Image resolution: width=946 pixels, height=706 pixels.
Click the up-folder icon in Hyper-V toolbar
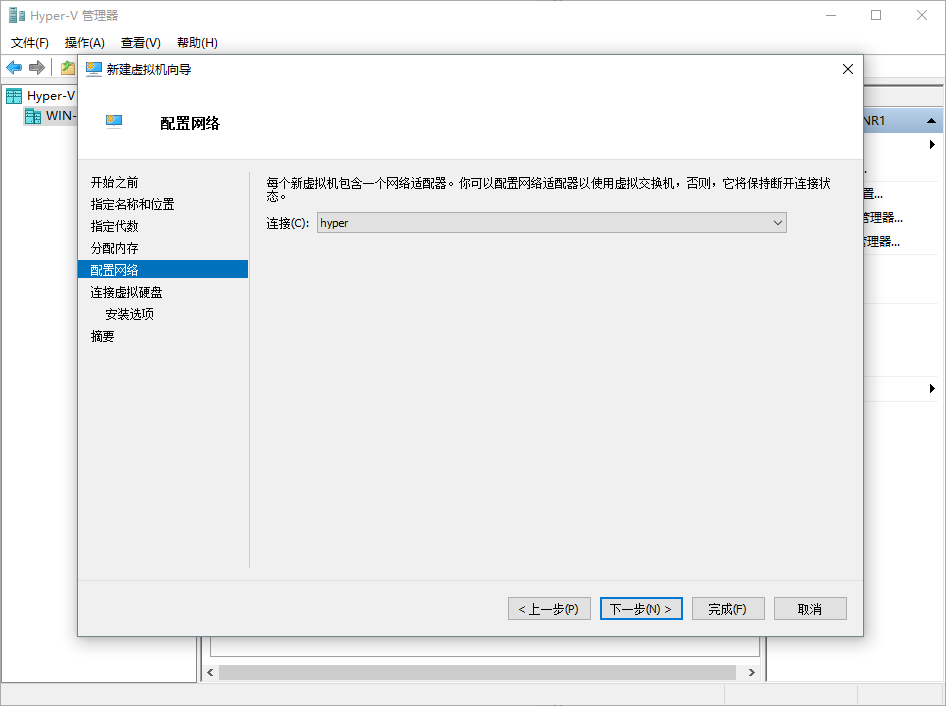point(68,68)
